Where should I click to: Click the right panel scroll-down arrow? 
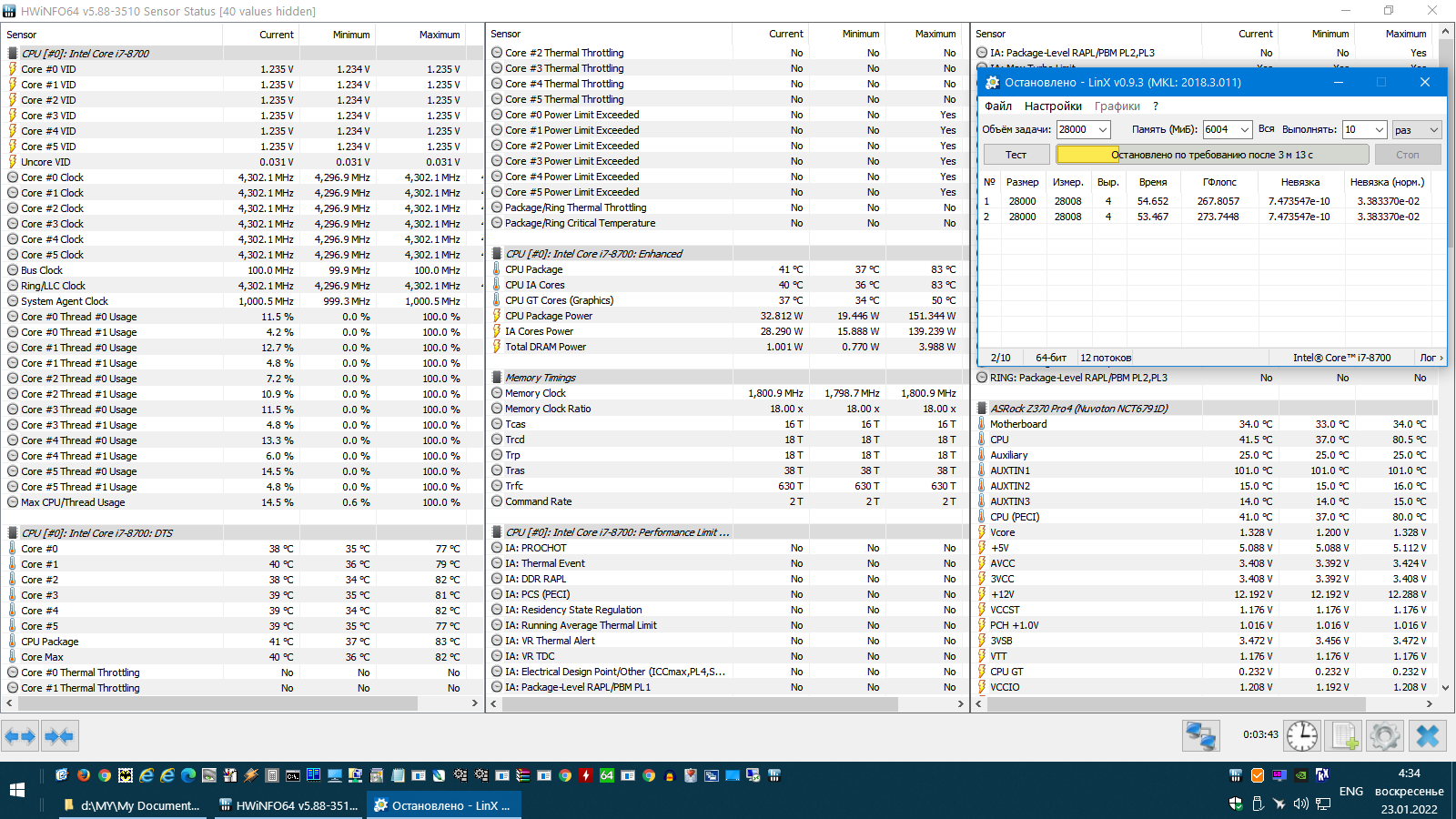click(1446, 688)
